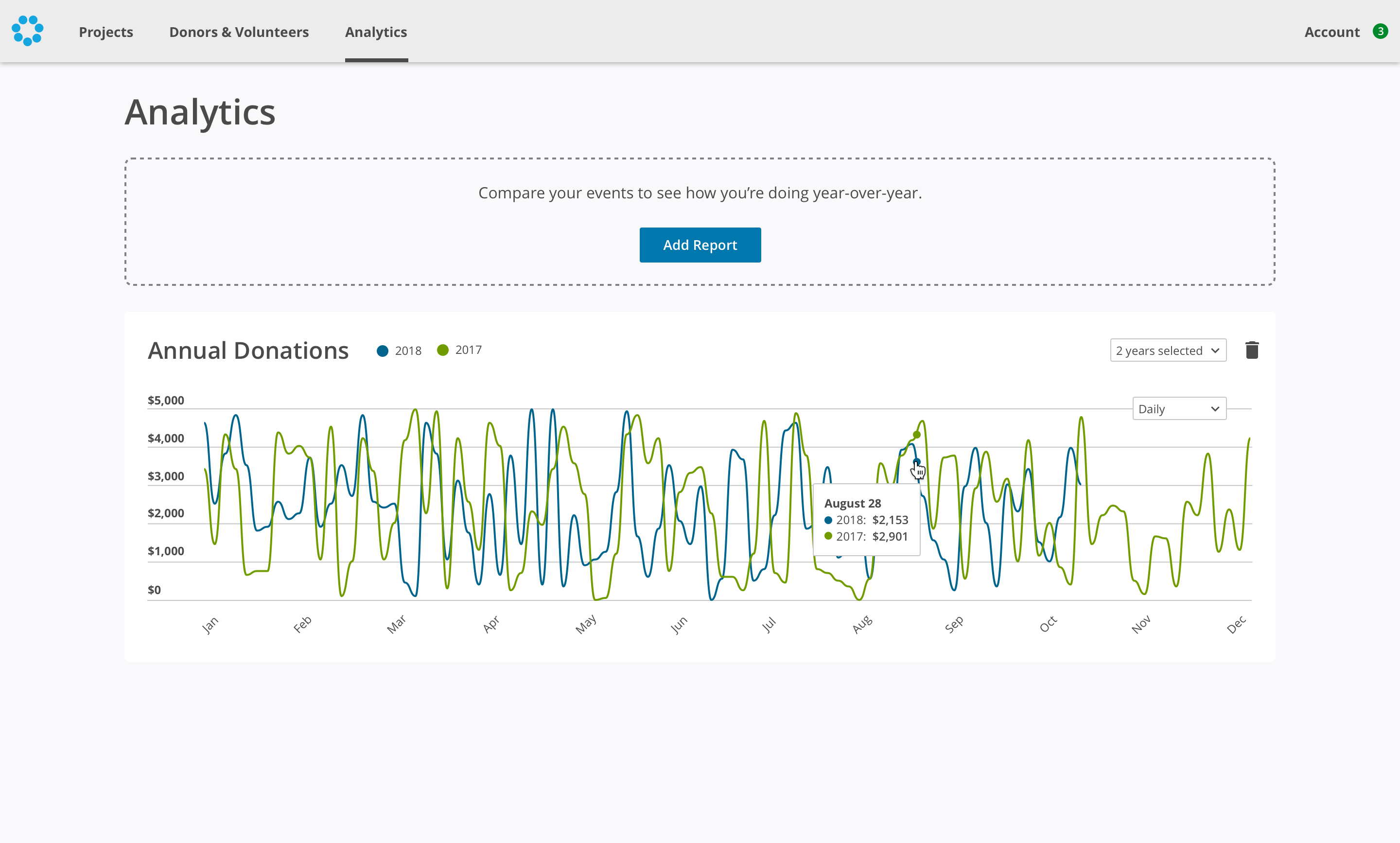Click the 'August 28' tooltip heading
The width and height of the screenshot is (1400, 843).
[853, 503]
